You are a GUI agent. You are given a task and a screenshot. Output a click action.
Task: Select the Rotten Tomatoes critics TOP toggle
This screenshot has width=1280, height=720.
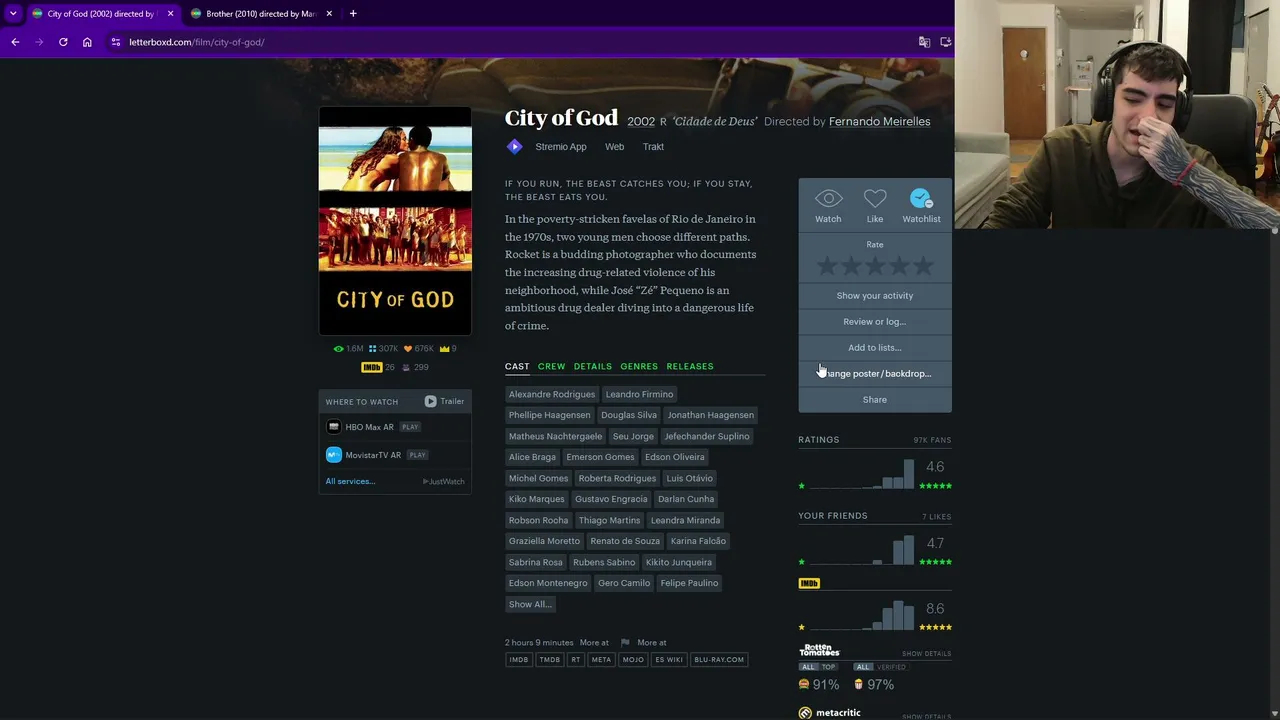coord(827,667)
